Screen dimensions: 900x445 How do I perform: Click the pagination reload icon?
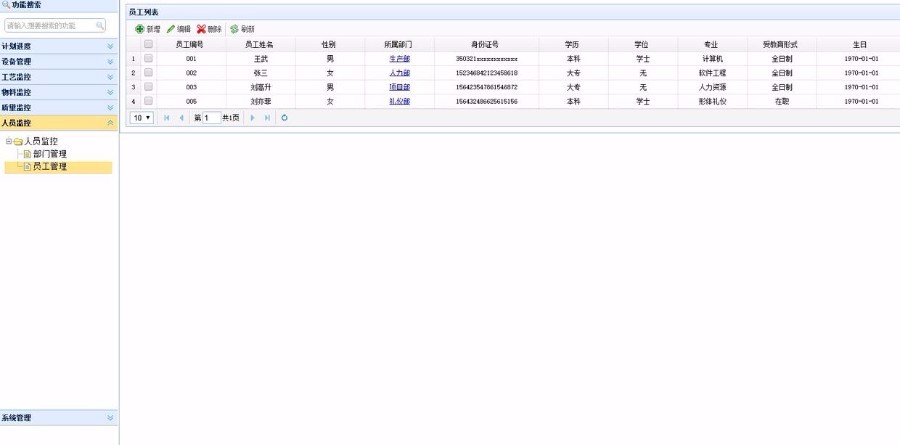pos(284,118)
